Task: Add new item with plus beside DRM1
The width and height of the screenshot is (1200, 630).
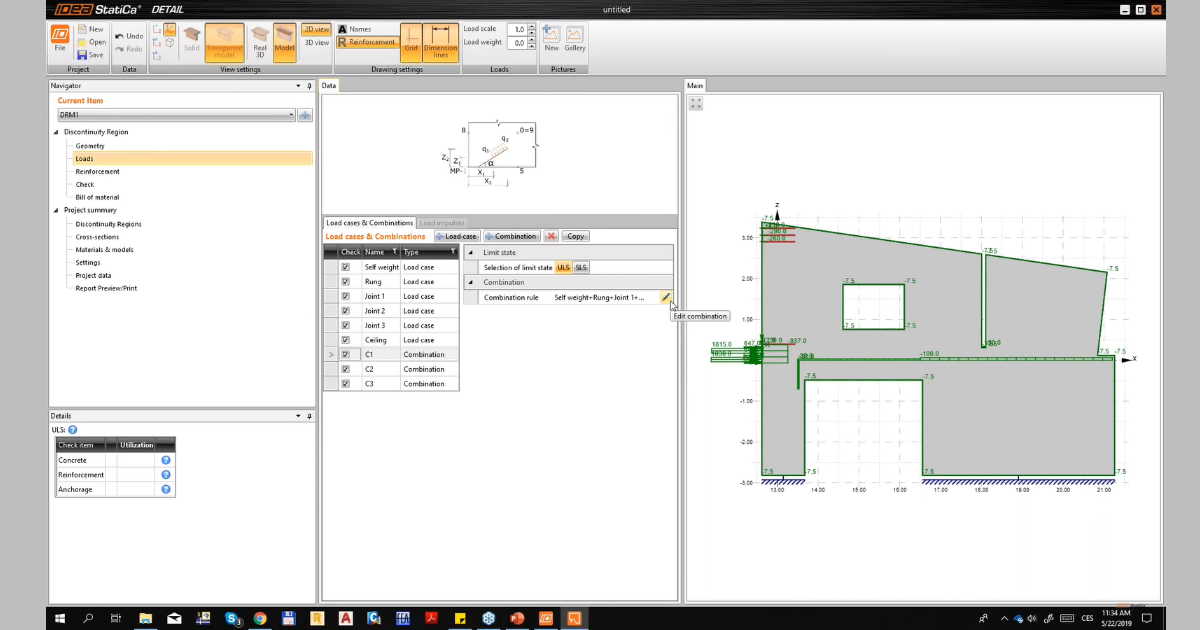Action: point(305,115)
